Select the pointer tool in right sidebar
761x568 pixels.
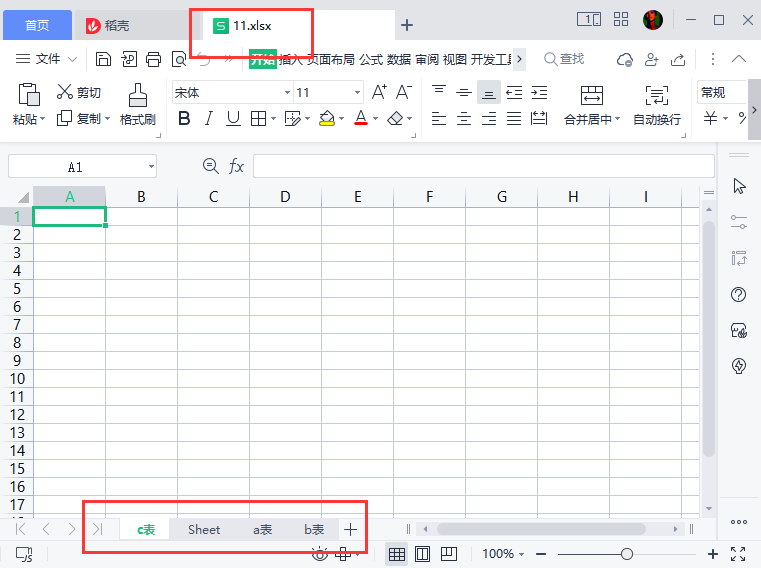click(x=739, y=186)
